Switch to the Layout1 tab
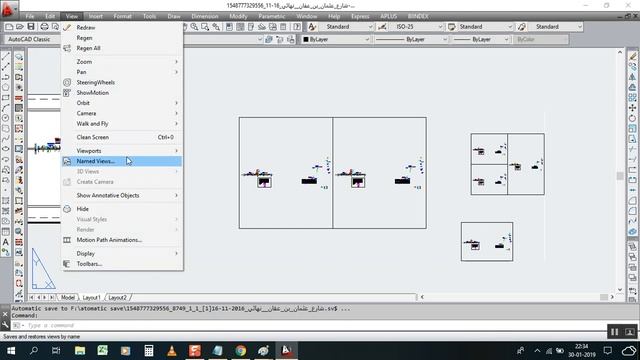Viewport: 640px width, 360px height. tap(91, 298)
